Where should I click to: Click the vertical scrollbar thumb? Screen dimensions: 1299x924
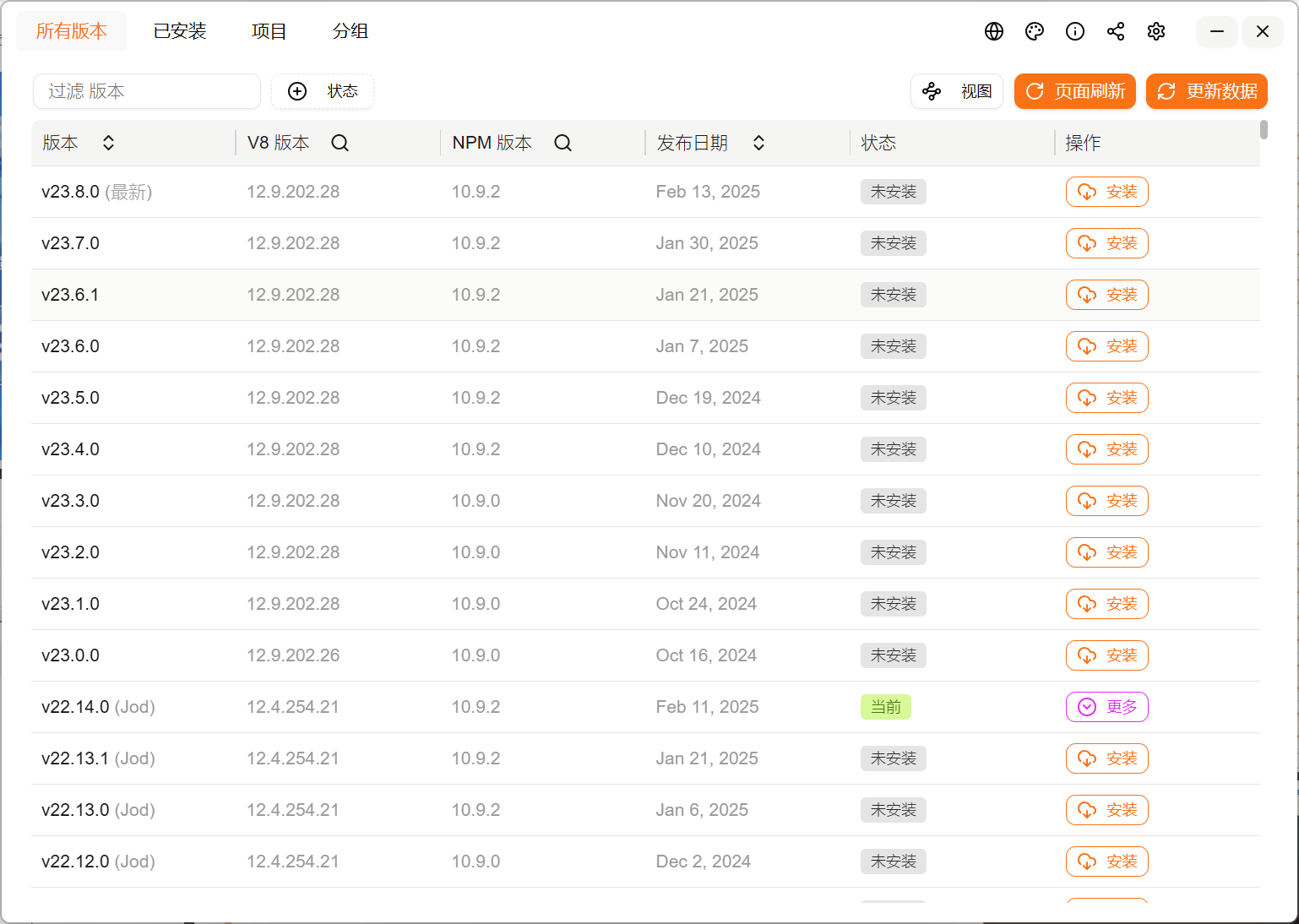(1264, 129)
